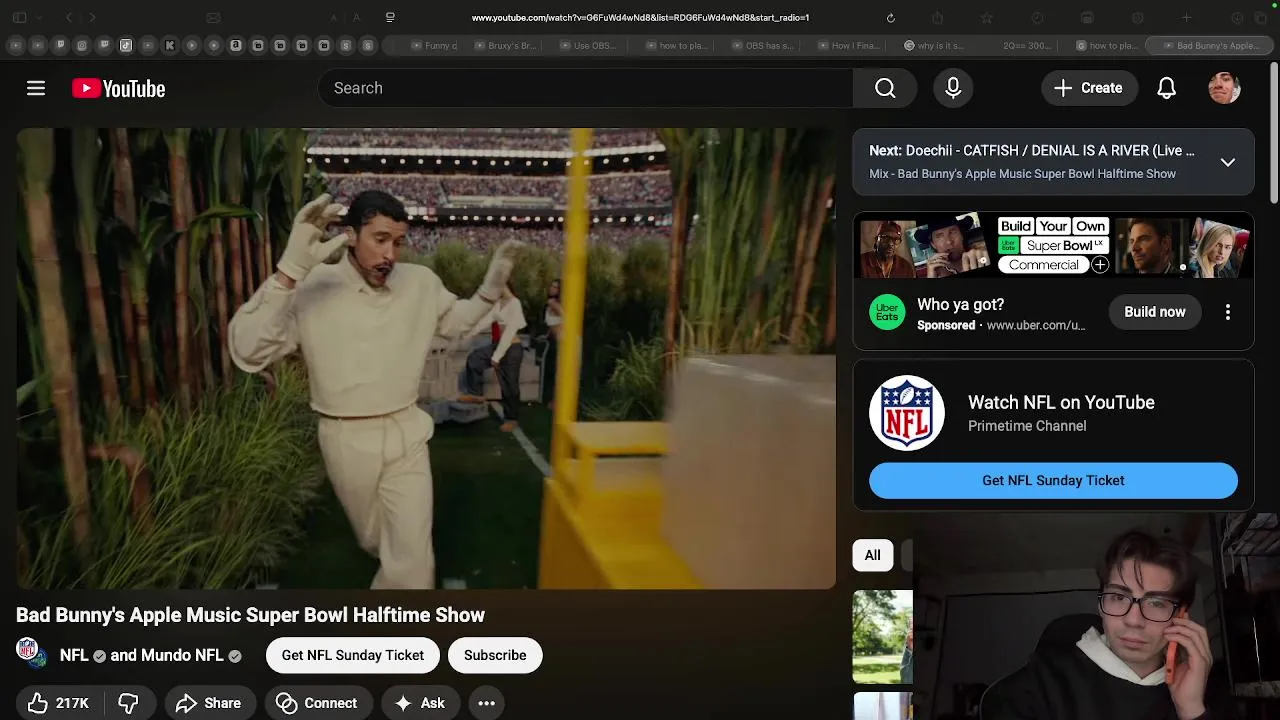Open the YouTube guide hamburger menu

click(x=36, y=88)
